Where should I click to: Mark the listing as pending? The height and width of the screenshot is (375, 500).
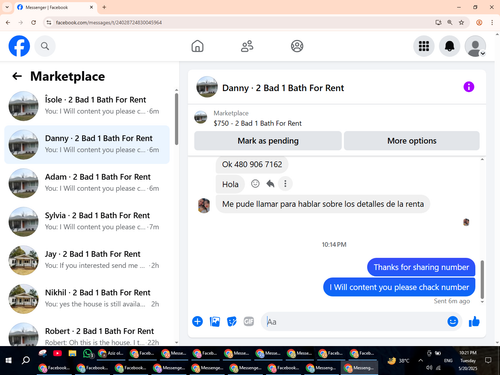(268, 141)
